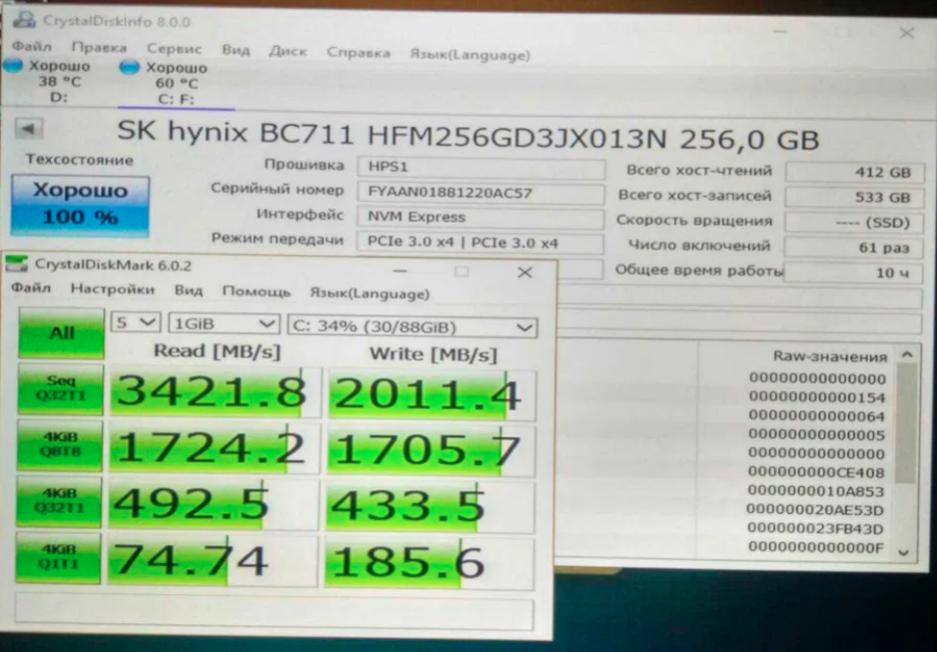Image resolution: width=937 pixels, height=652 pixels.
Task: Click the Raw-значения column header
Action: coord(830,356)
